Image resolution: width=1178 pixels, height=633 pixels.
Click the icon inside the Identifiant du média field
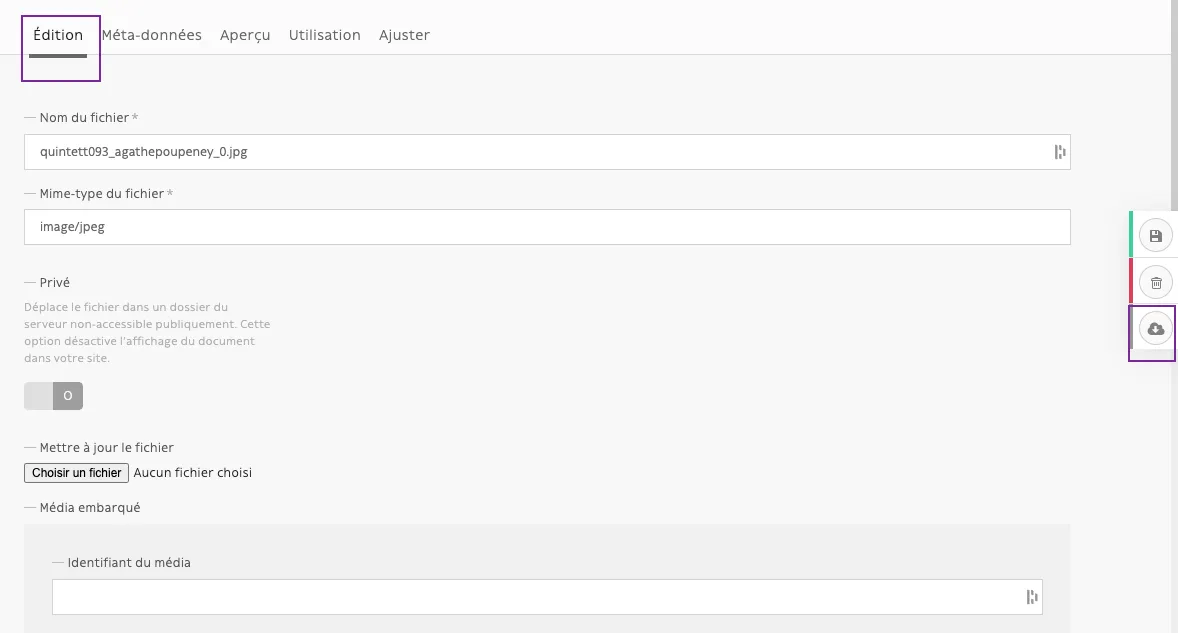(x=1032, y=597)
